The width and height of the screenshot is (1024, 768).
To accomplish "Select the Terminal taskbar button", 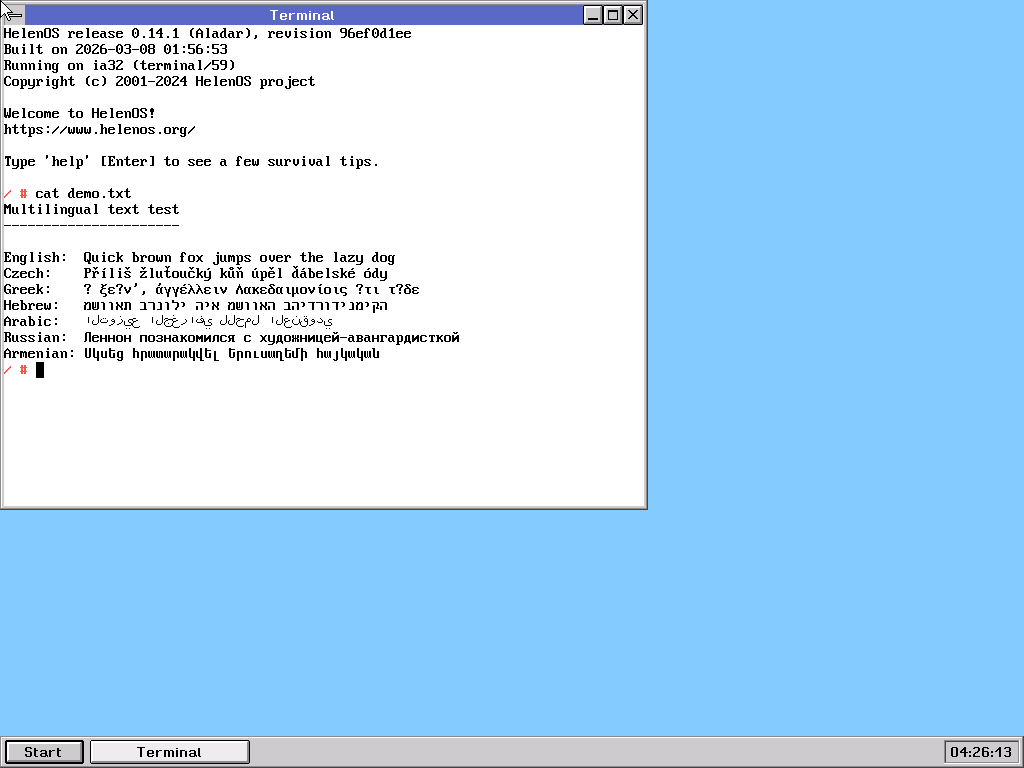I will 169,752.
